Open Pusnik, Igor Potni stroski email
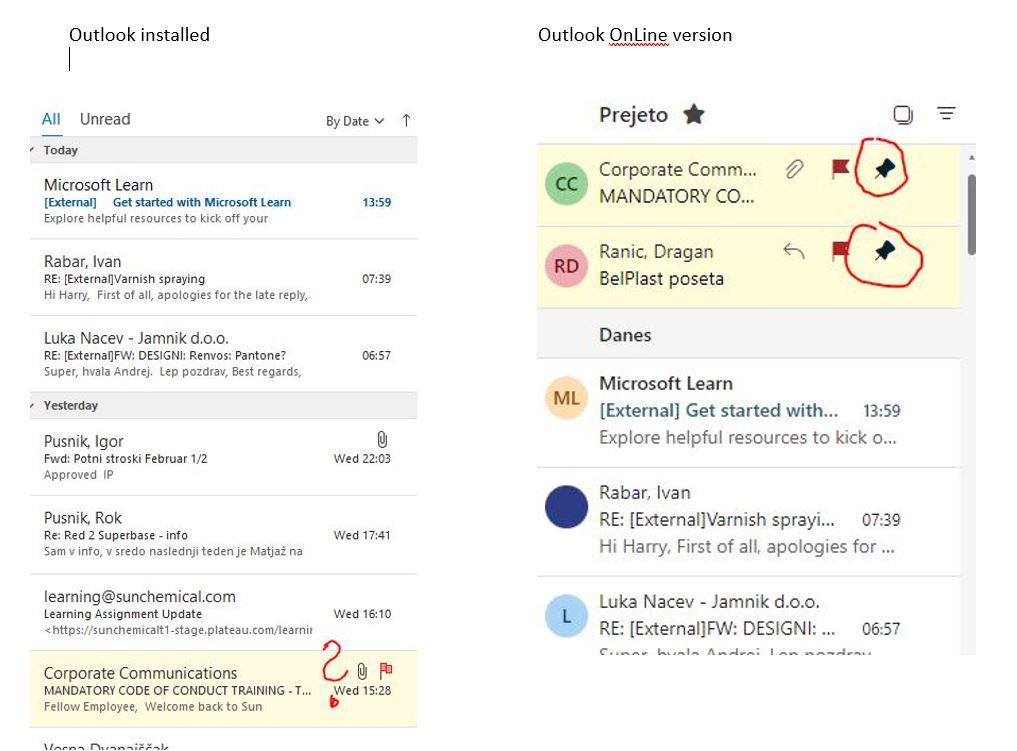This screenshot has width=1017, height=751. pyautogui.click(x=223, y=457)
